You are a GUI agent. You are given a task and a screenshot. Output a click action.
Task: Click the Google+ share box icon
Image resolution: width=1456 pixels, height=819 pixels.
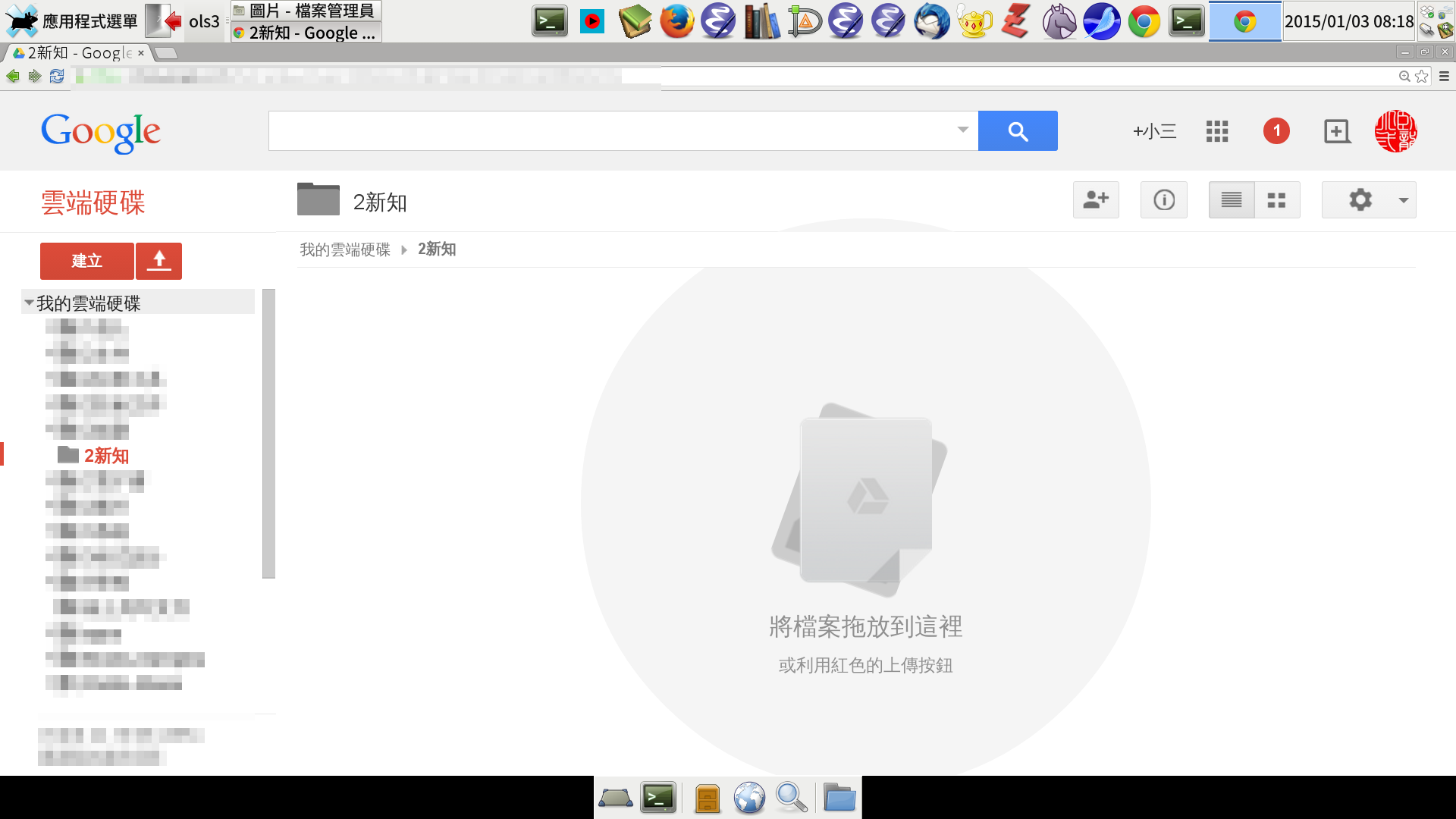click(x=1337, y=131)
